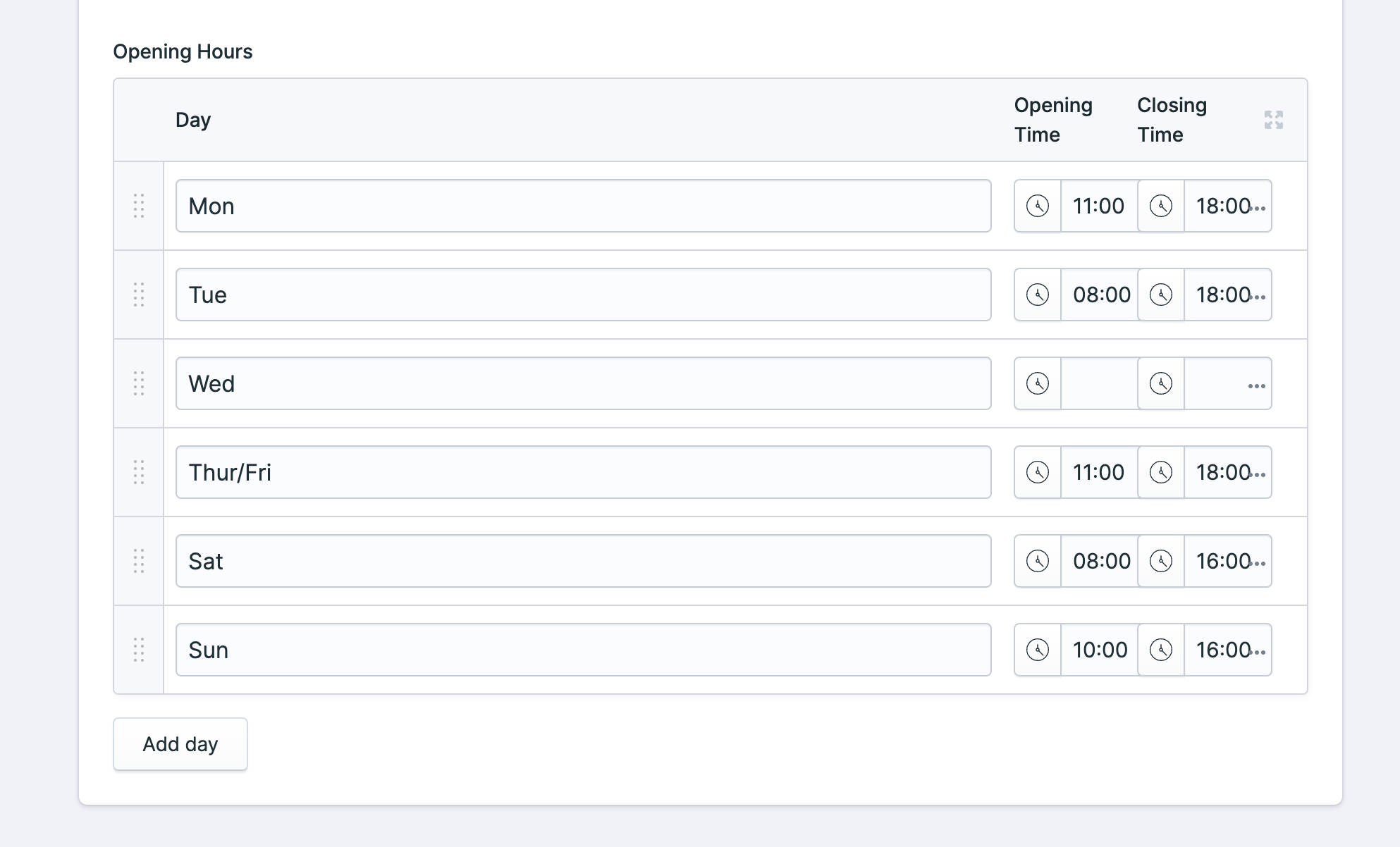Screen dimensions: 1400x847
Task: Grab the drag handle on the Sat row
Action: click(x=139, y=561)
